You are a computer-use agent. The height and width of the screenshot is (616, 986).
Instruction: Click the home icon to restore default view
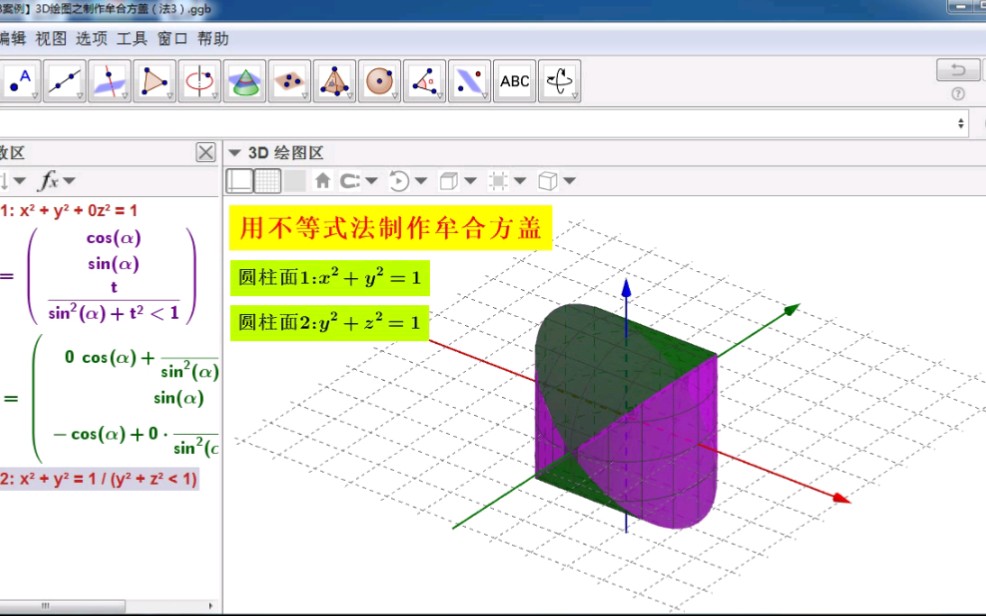coord(323,181)
